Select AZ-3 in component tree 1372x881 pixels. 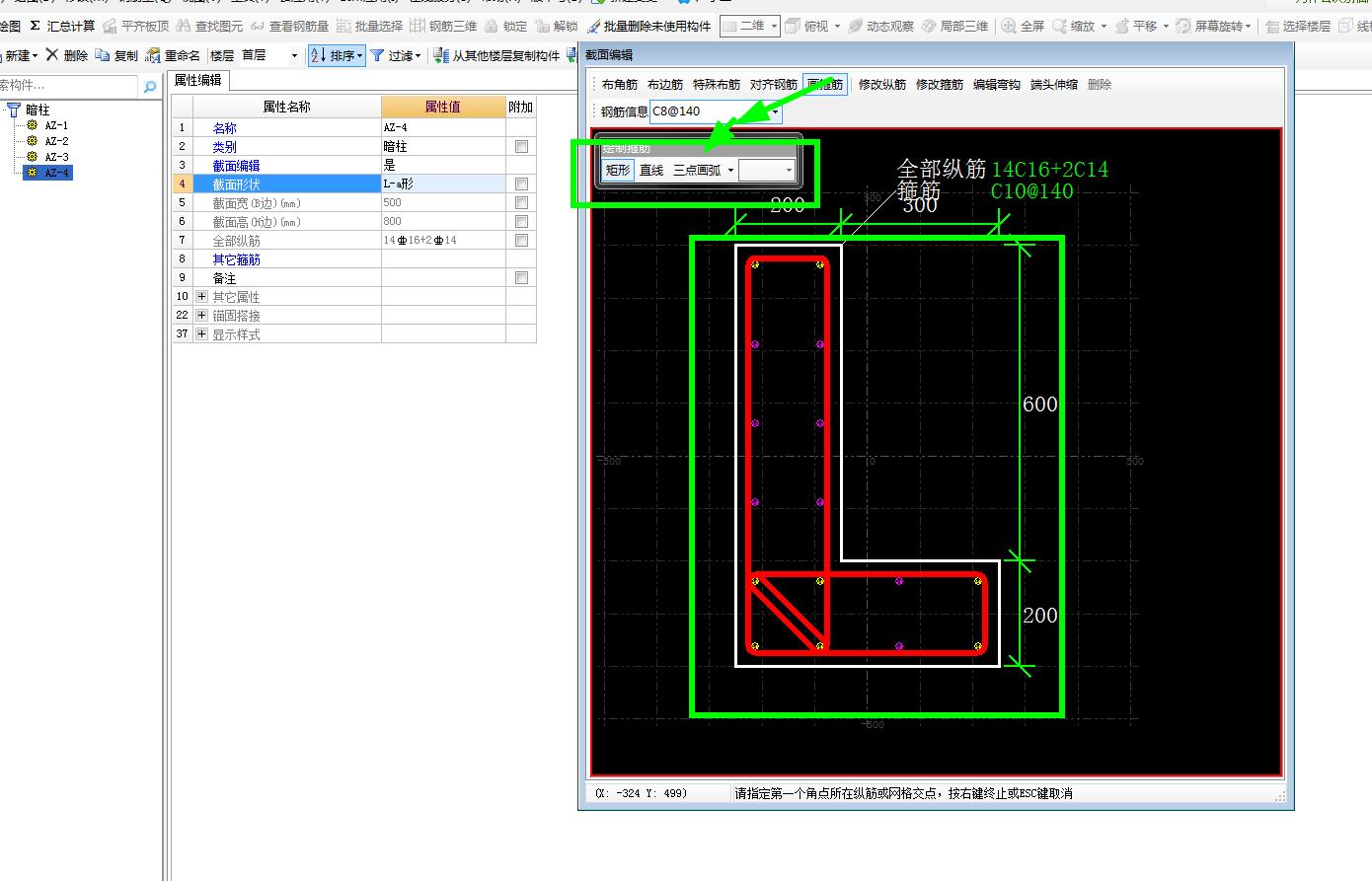[56, 157]
